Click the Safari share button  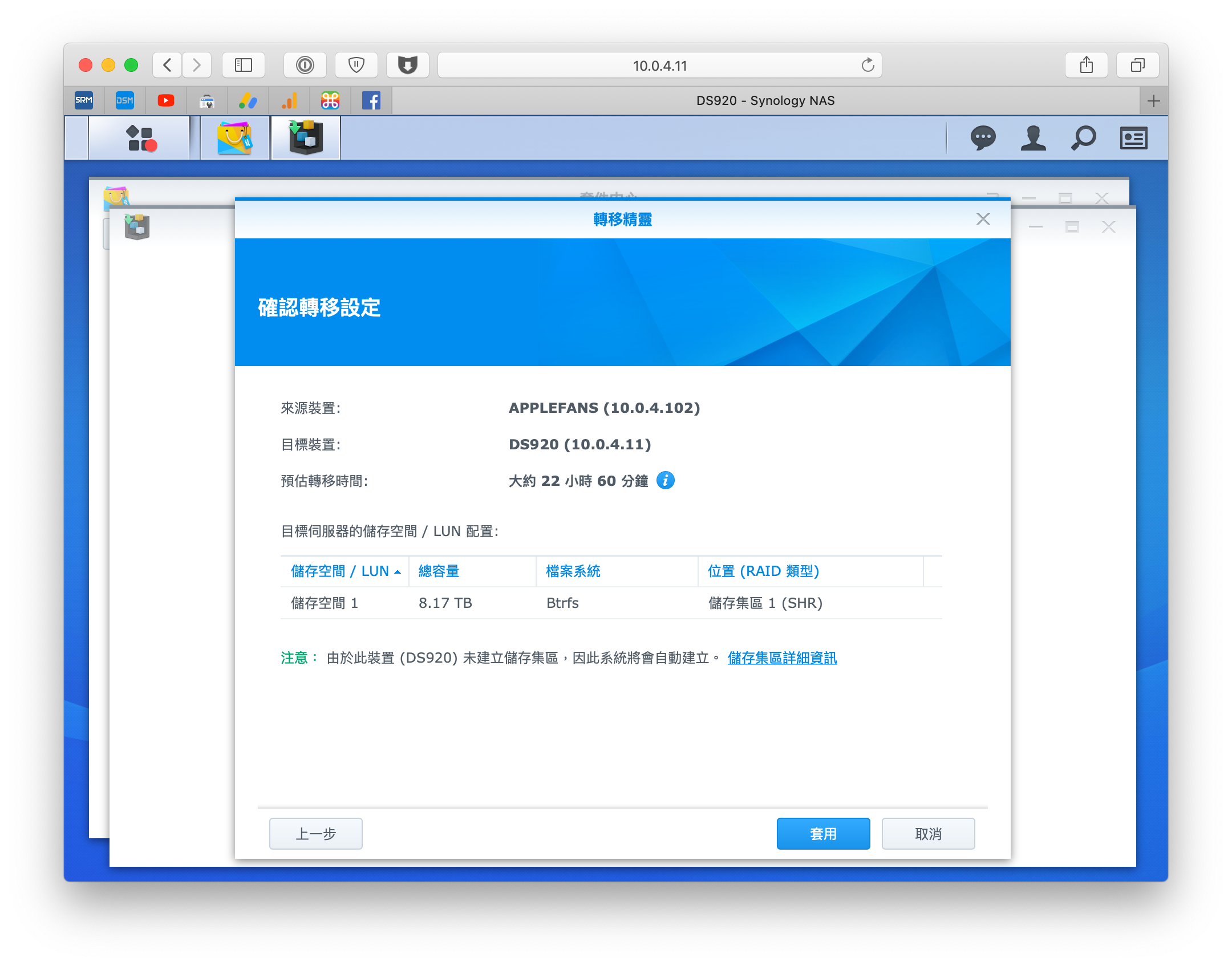(1087, 65)
